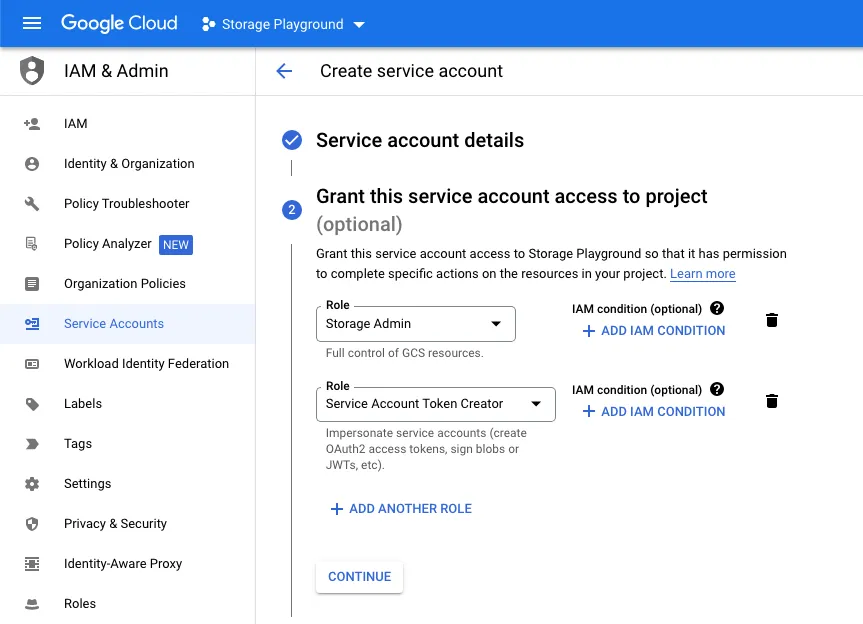The image size is (863, 624).
Task: Add an IAM condition for Storage Admin
Action: pyautogui.click(x=653, y=330)
